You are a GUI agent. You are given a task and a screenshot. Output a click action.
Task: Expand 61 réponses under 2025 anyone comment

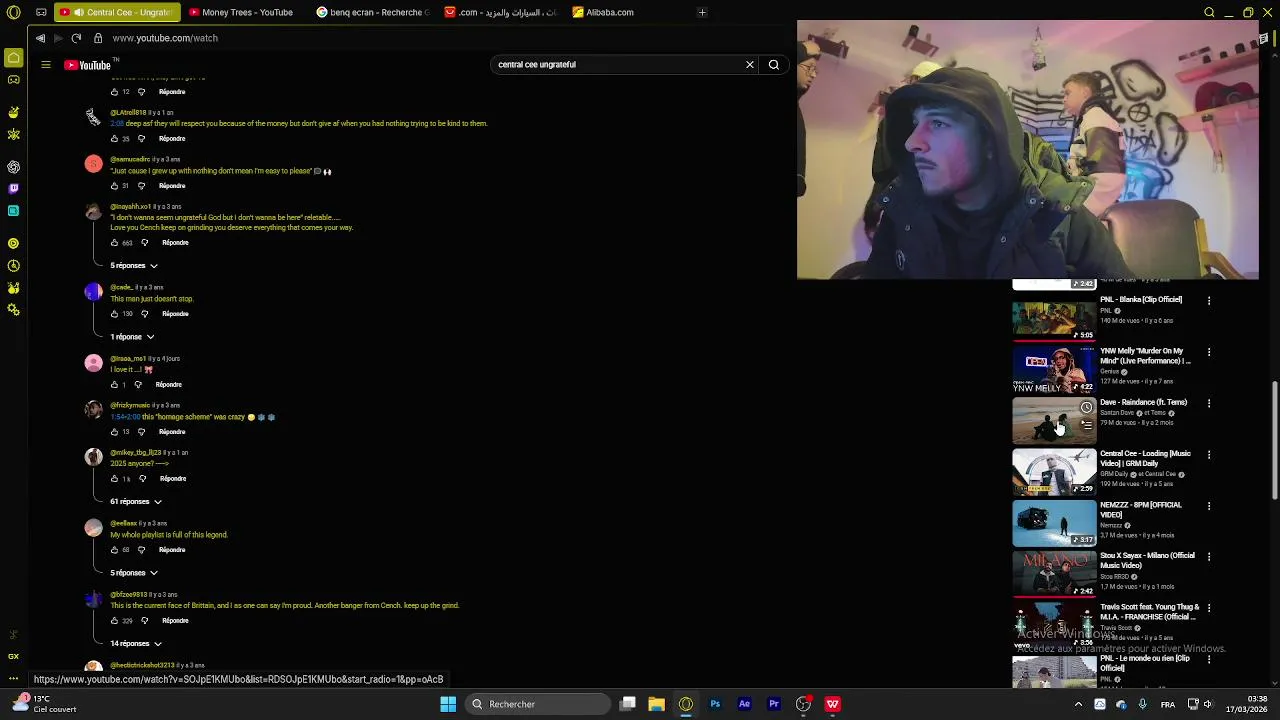(x=136, y=502)
